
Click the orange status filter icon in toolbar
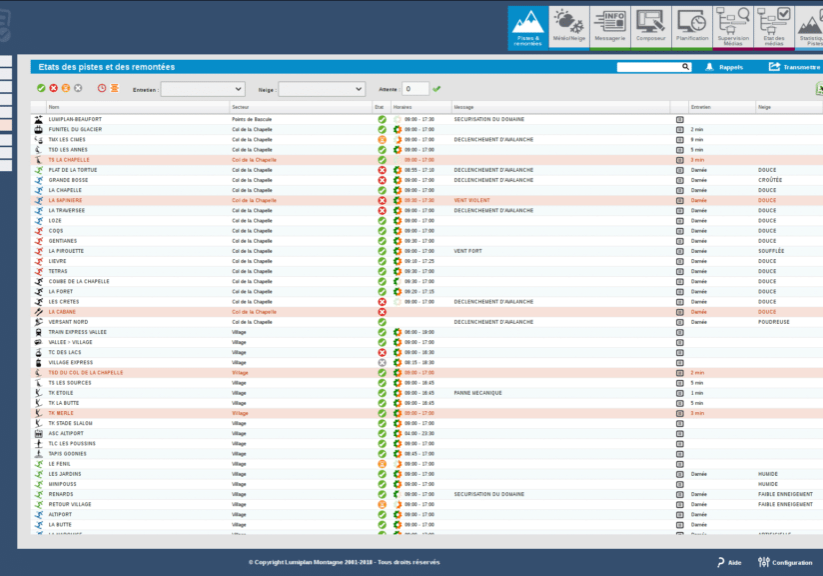[66, 88]
